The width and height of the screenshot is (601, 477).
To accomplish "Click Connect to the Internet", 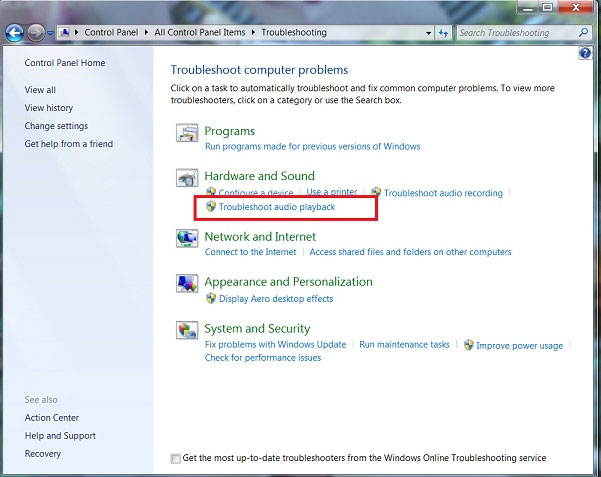I will (x=250, y=252).
